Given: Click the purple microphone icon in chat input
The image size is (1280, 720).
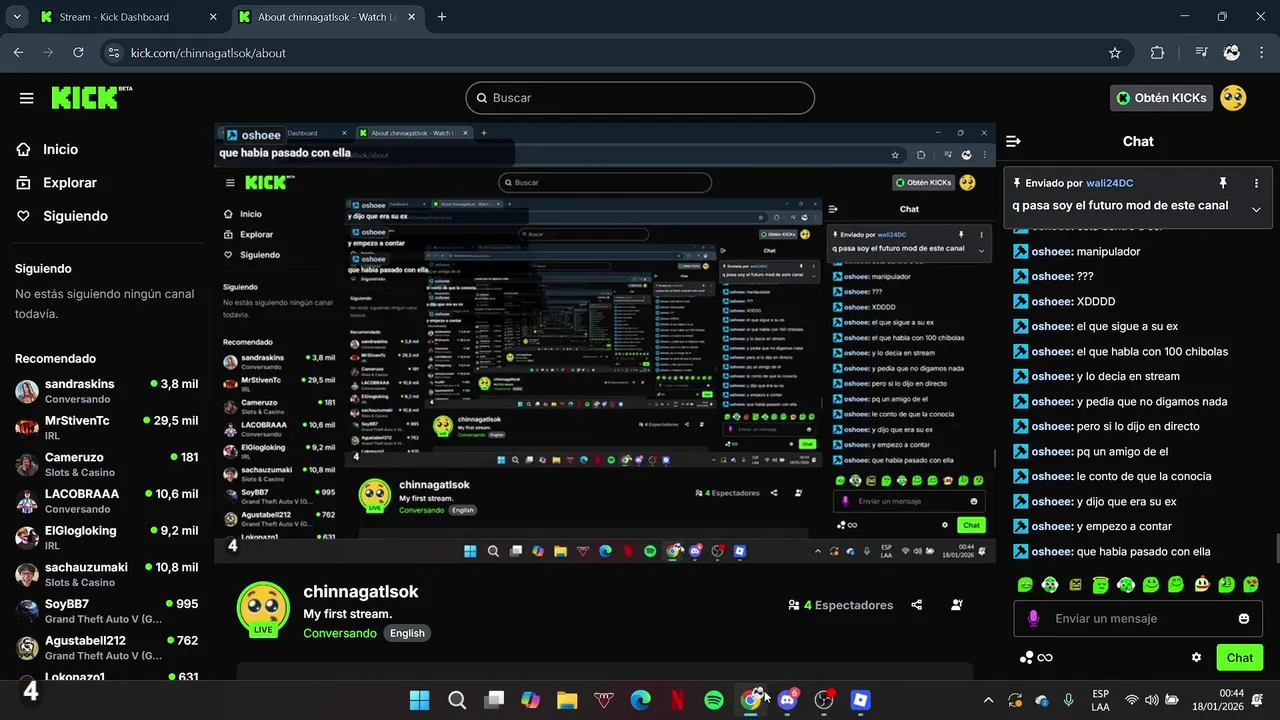Looking at the screenshot, I should coord(1033,619).
